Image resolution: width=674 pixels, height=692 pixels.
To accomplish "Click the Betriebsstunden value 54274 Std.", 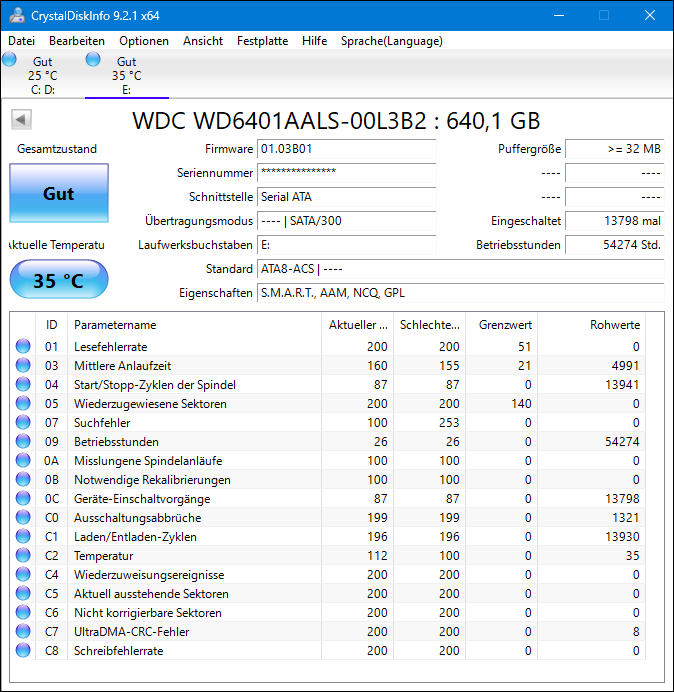I will point(614,245).
